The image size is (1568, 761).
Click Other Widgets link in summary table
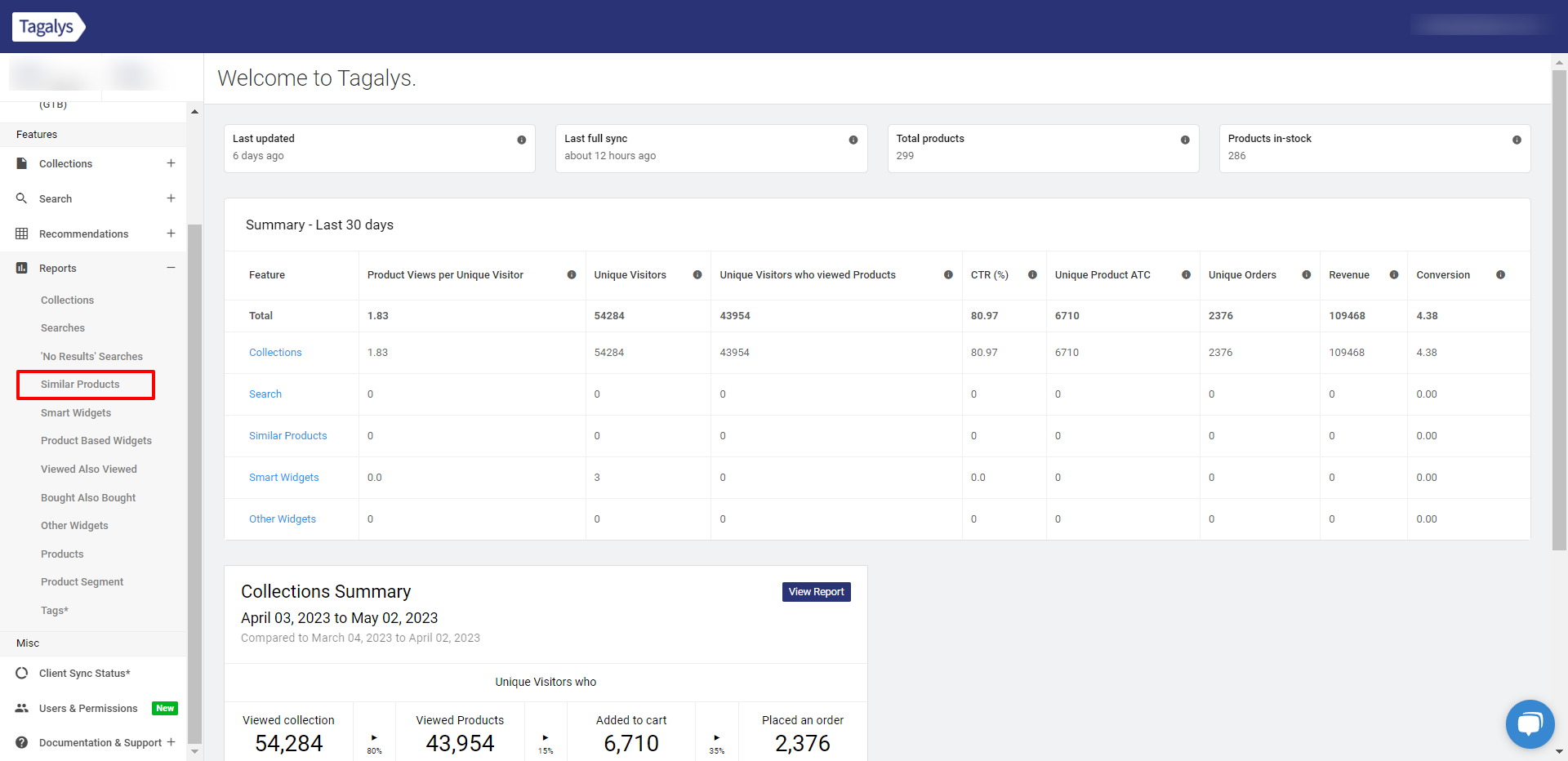[283, 518]
